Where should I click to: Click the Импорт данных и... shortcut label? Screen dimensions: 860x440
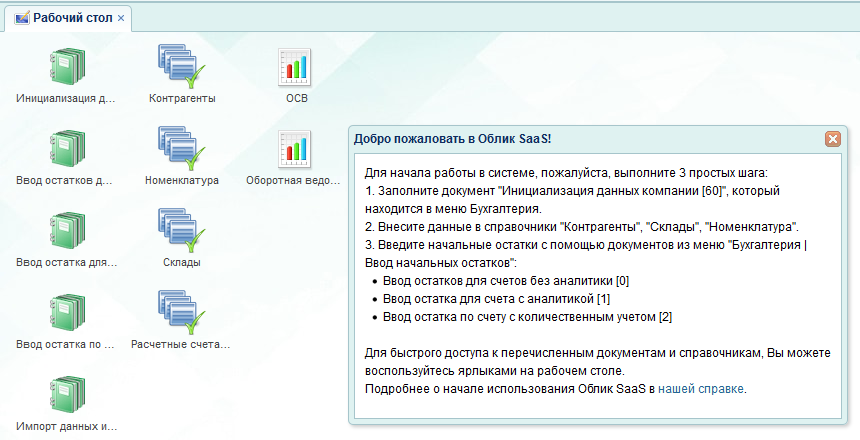[x=66, y=426]
